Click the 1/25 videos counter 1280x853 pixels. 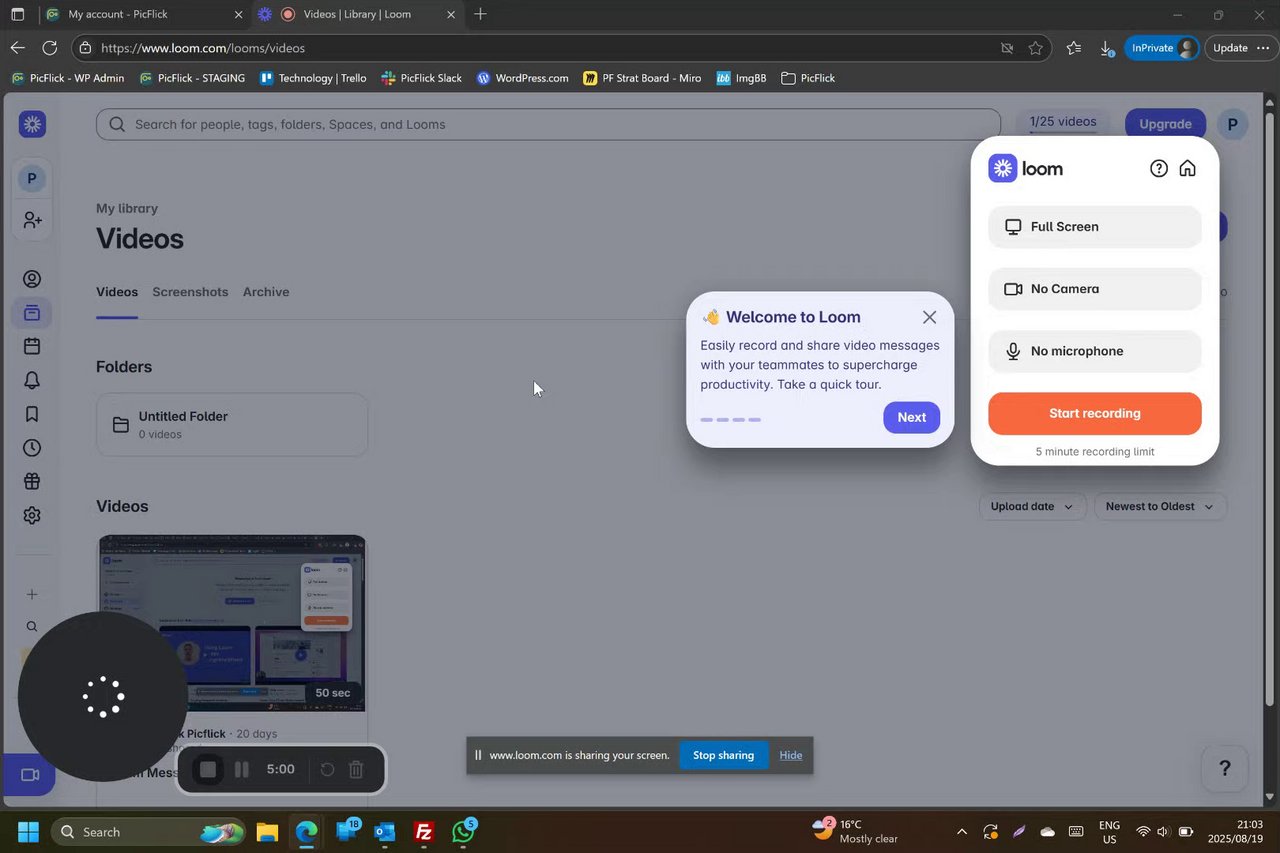click(x=1063, y=122)
